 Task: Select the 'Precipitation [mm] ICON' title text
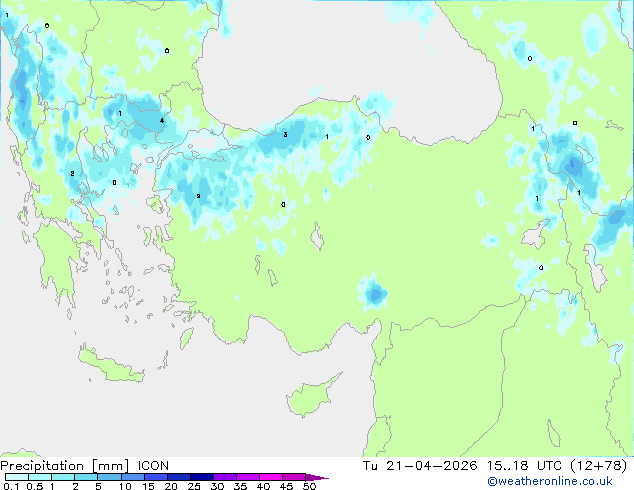click(x=85, y=466)
